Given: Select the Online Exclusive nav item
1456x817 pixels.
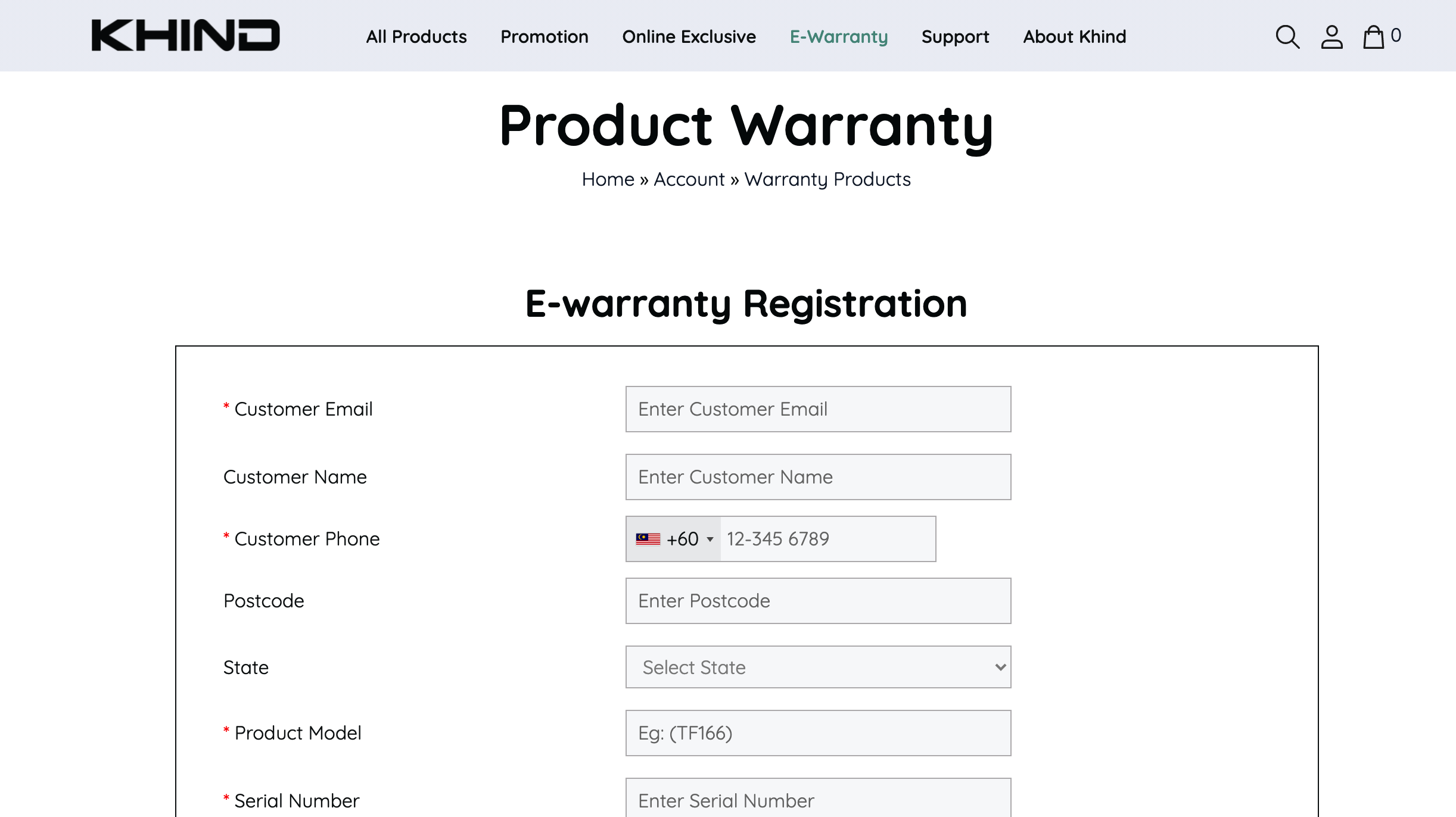Looking at the screenshot, I should click(x=689, y=37).
